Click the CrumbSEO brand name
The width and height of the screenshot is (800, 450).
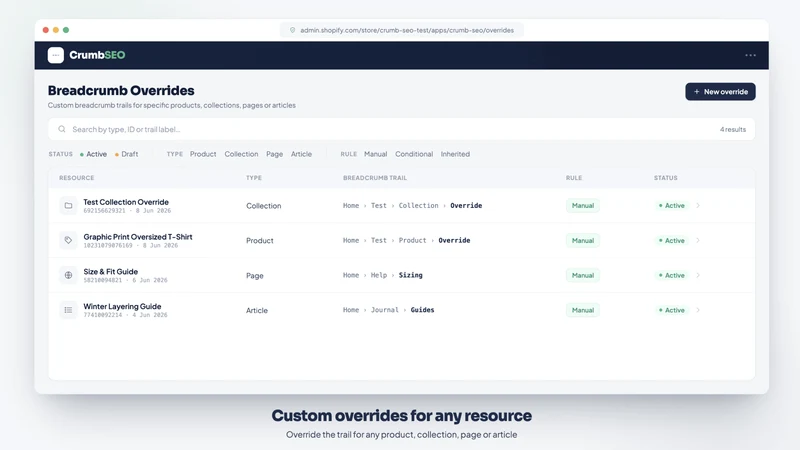click(x=97, y=55)
